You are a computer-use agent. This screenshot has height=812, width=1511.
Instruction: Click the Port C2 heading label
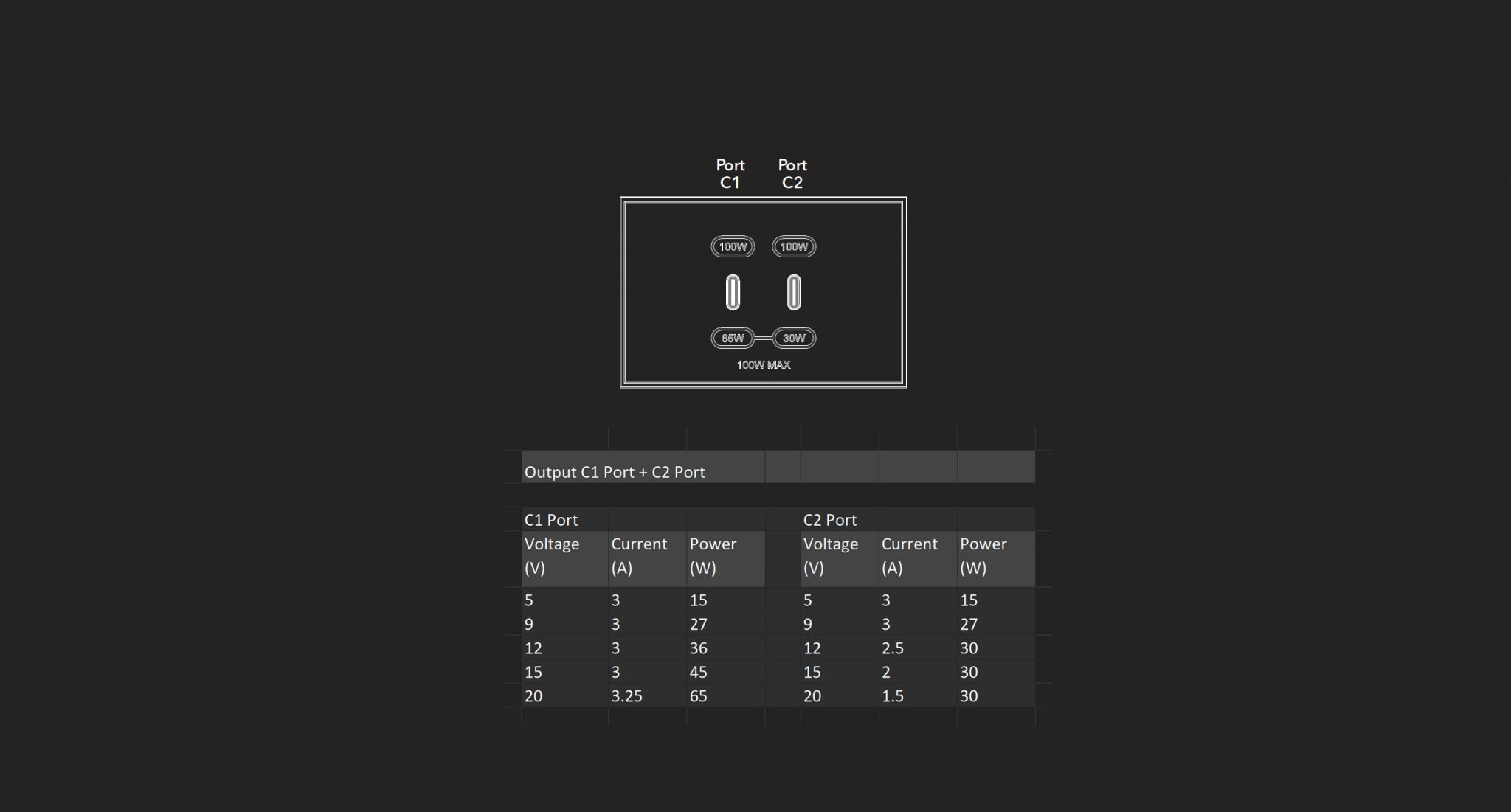[792, 174]
